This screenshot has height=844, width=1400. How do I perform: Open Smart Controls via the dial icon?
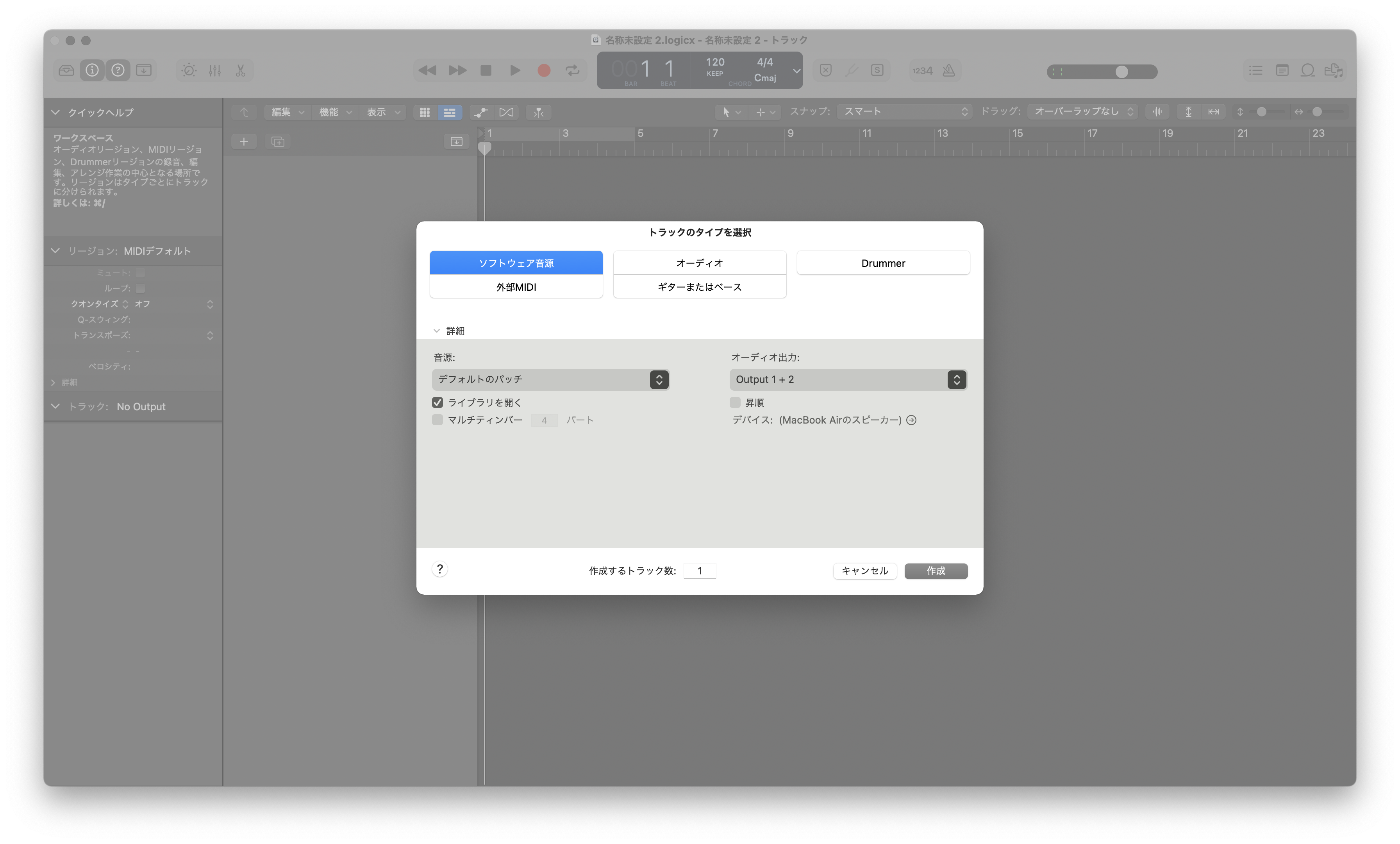[189, 70]
